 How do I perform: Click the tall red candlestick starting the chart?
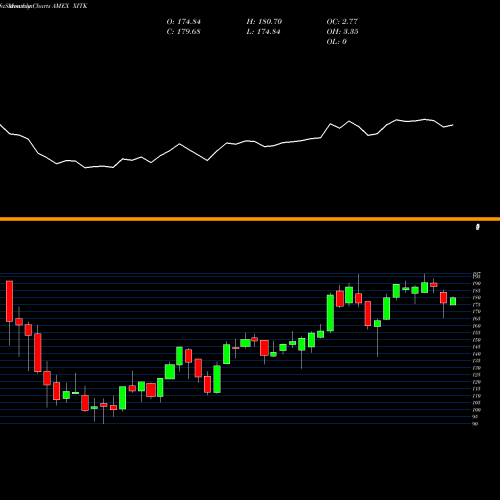click(x=9, y=301)
